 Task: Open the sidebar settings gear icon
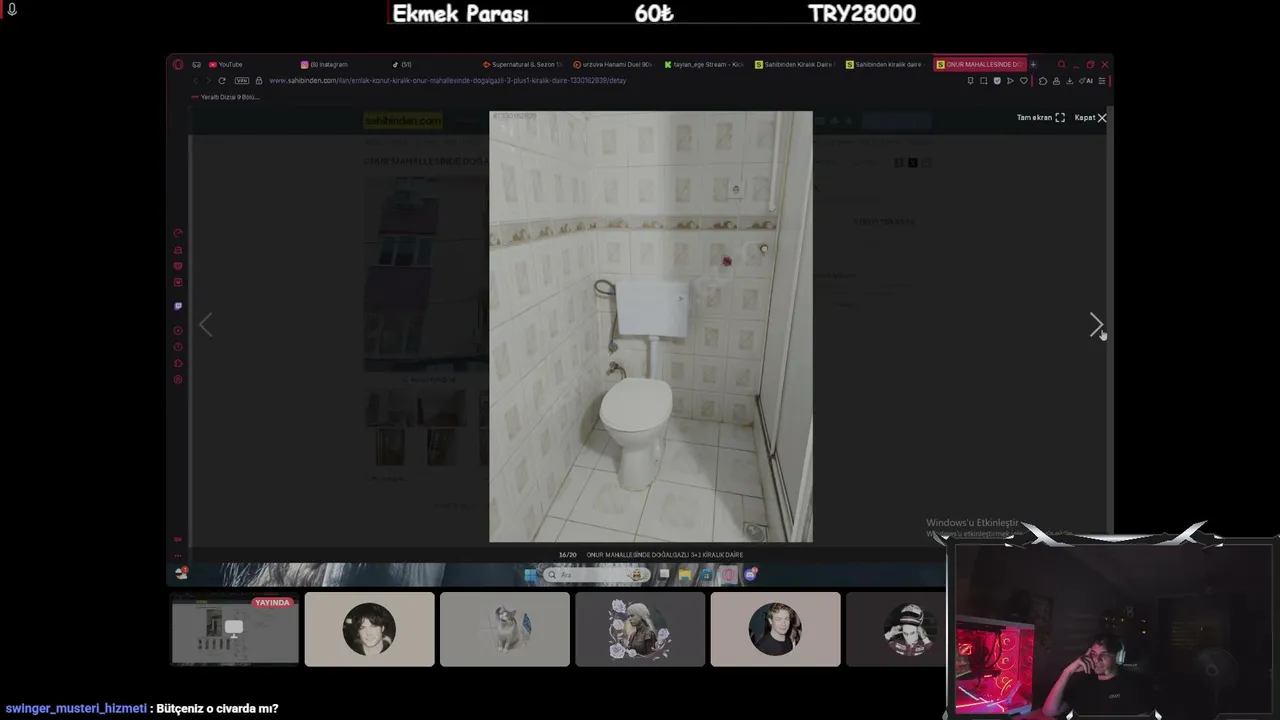[x=178, y=379]
